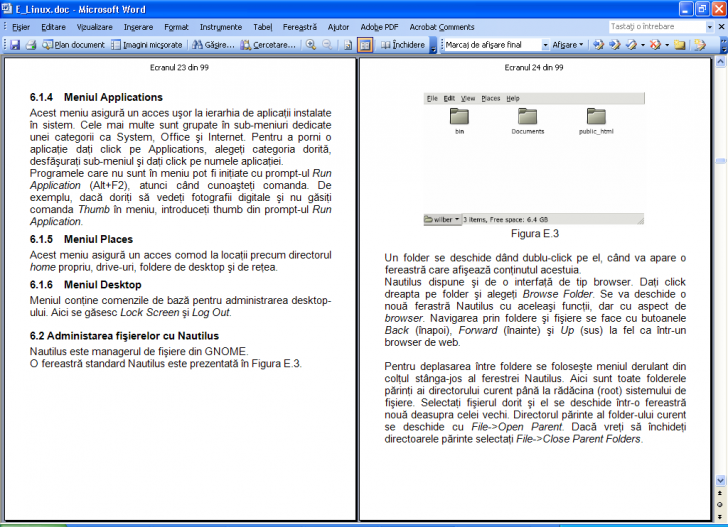Toggle the Plan document map view
Screen dimensions: 728x527
[73, 45]
